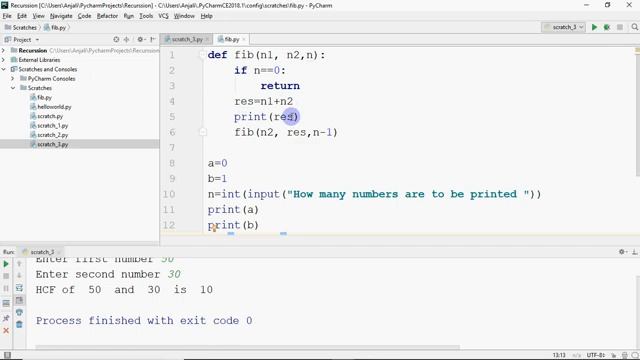Open the Edit menu
The height and width of the screenshot is (360, 640).
[22, 16]
